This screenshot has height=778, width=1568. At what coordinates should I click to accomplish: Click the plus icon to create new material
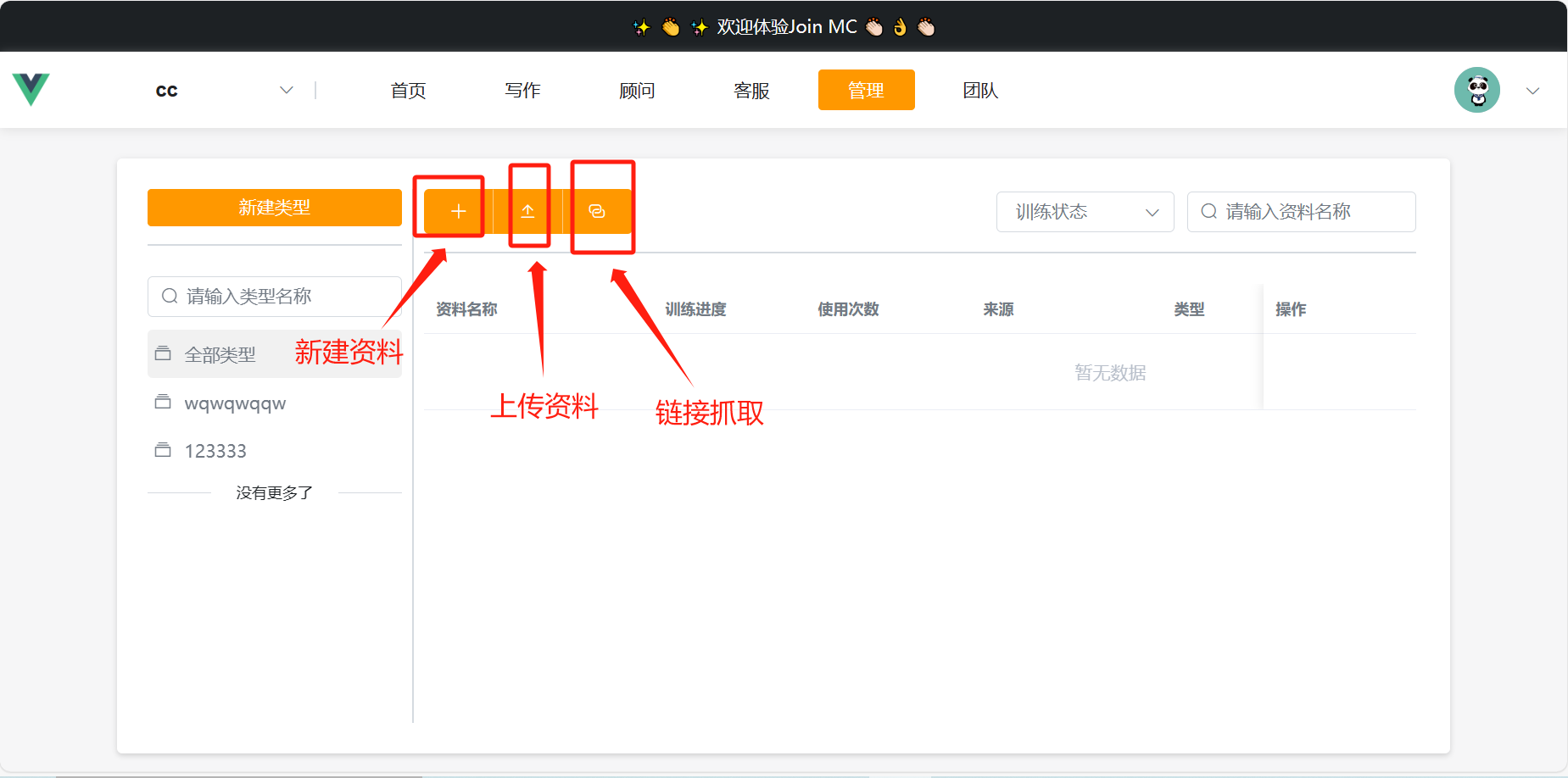tap(458, 211)
